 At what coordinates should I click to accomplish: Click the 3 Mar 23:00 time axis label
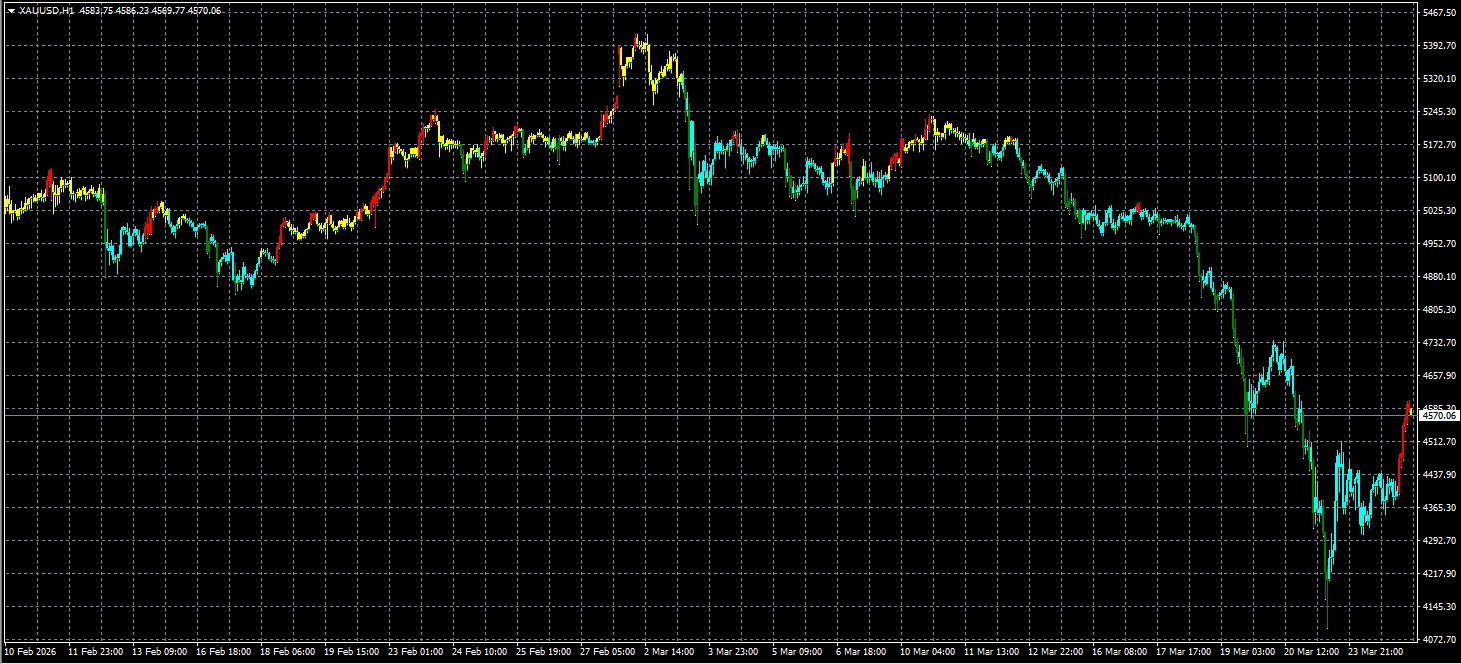tap(734, 652)
